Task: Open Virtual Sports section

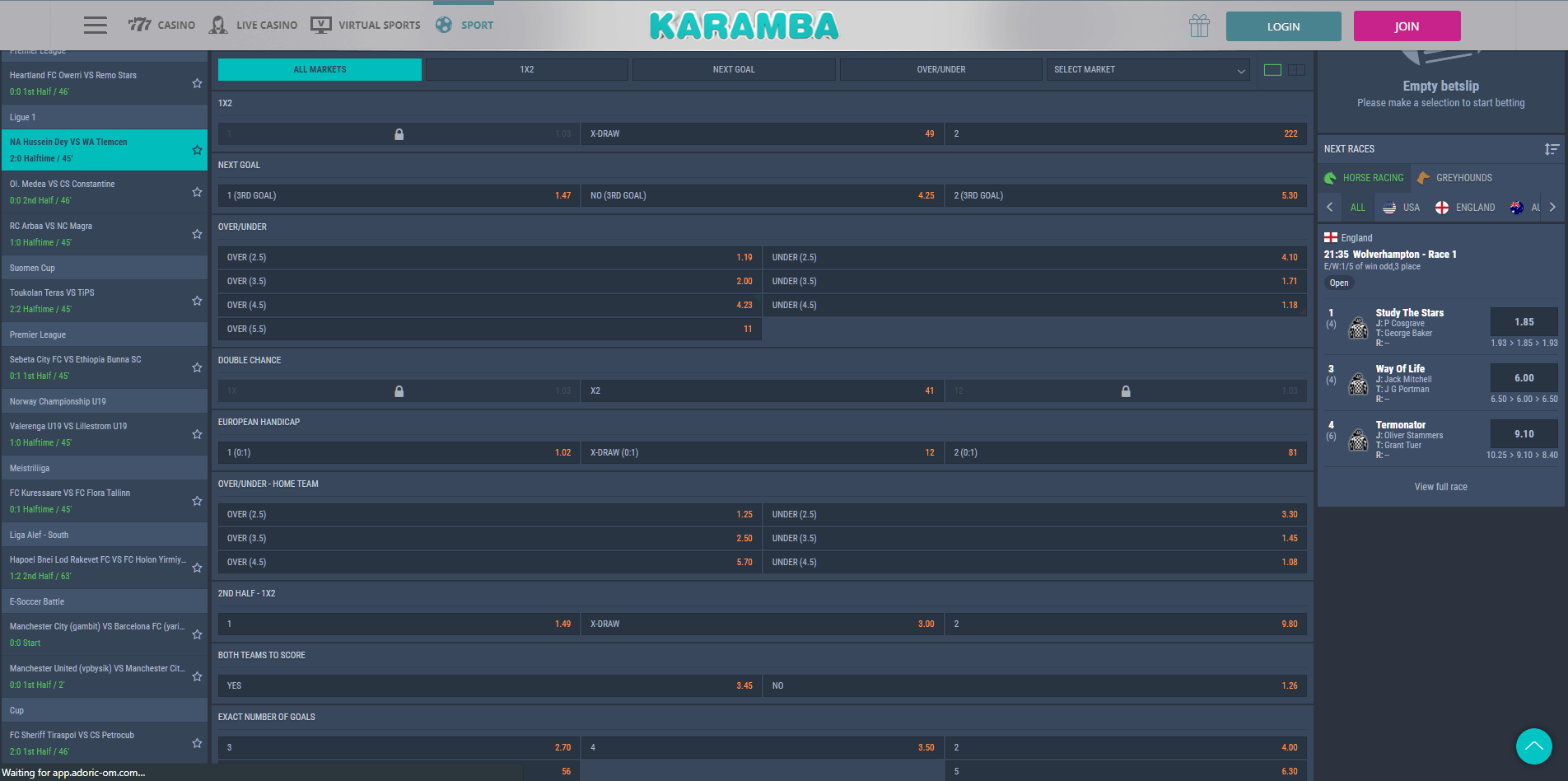Action: [x=366, y=25]
